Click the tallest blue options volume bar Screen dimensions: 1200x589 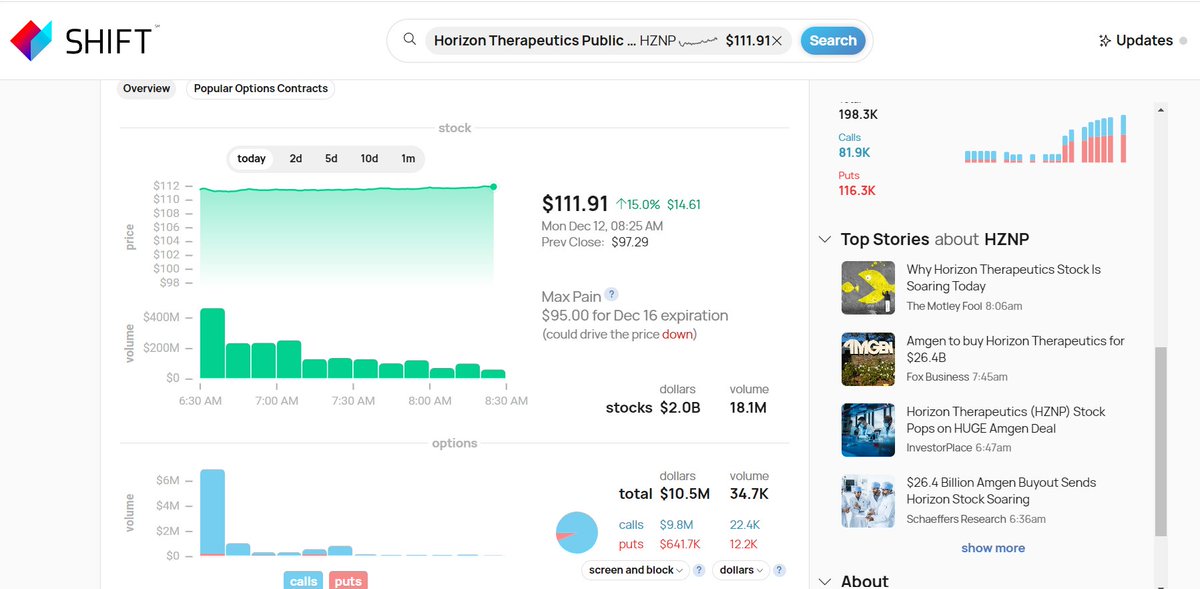click(x=212, y=512)
